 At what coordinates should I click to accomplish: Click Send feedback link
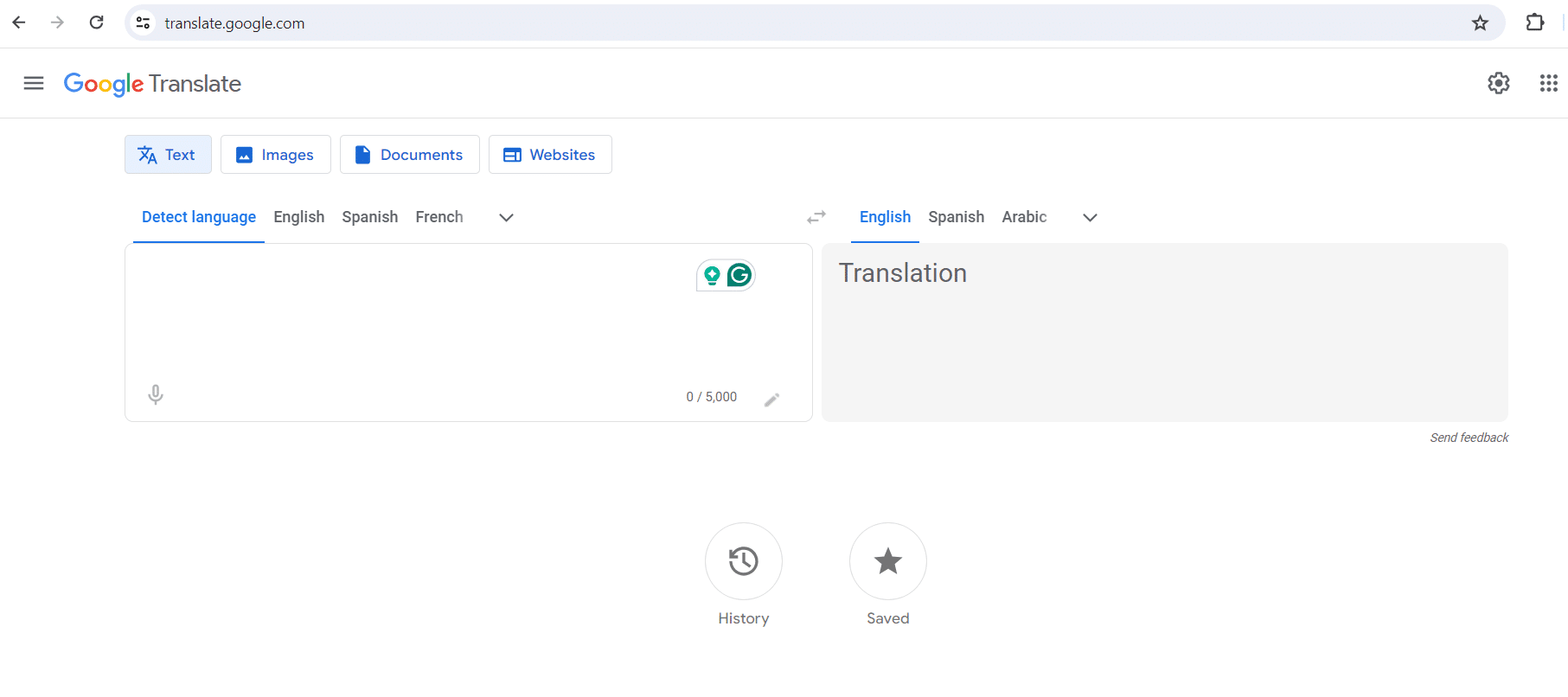click(1469, 438)
